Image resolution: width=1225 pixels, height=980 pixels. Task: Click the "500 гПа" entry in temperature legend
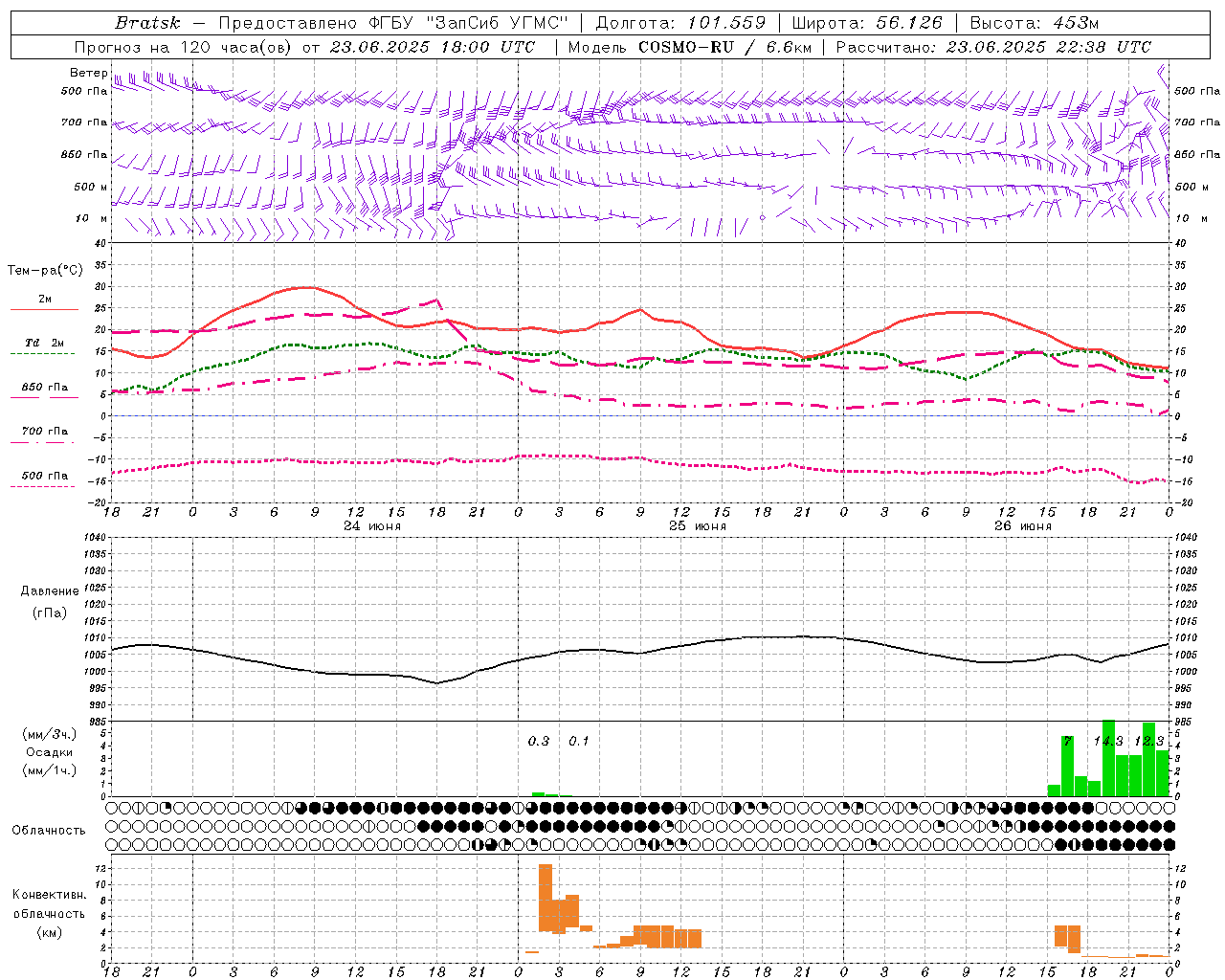45,476
